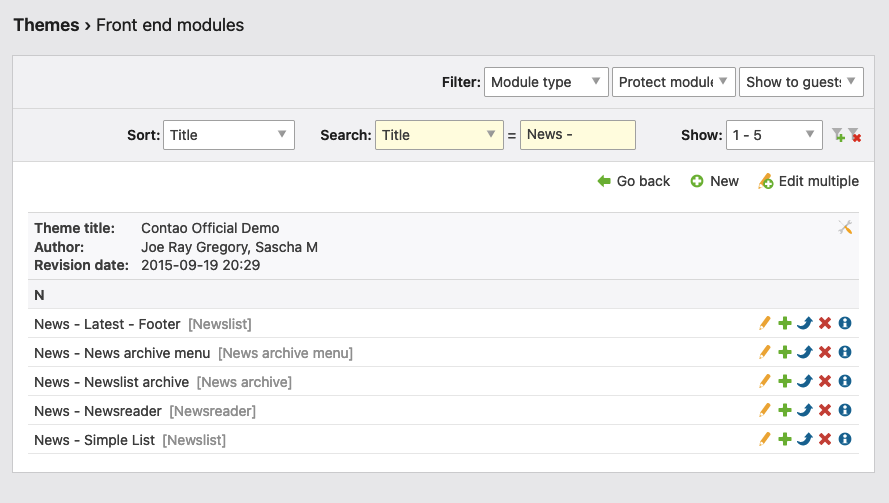
Task: Edit the News - Latest - Footer module
Action: pos(765,323)
